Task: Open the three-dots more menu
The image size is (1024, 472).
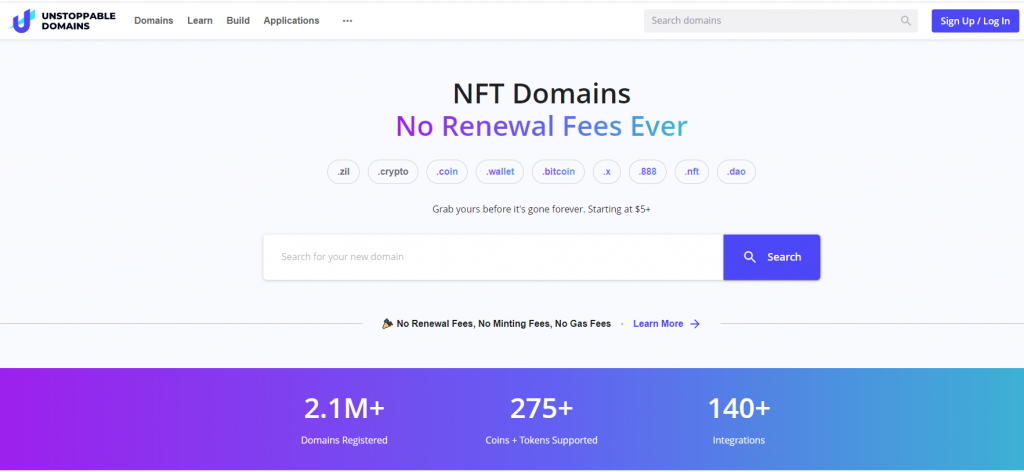Action: 347,21
